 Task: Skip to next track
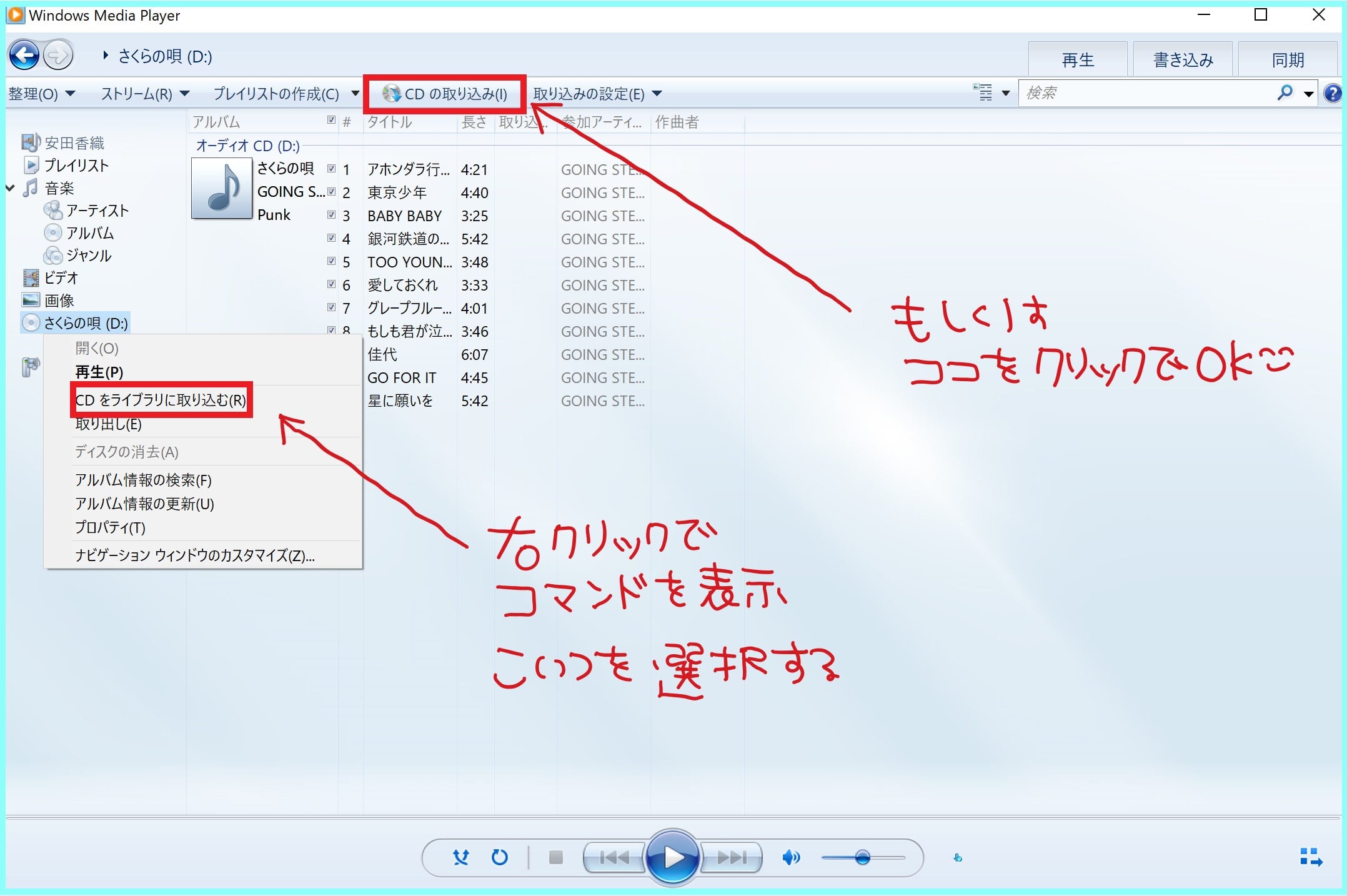(732, 857)
